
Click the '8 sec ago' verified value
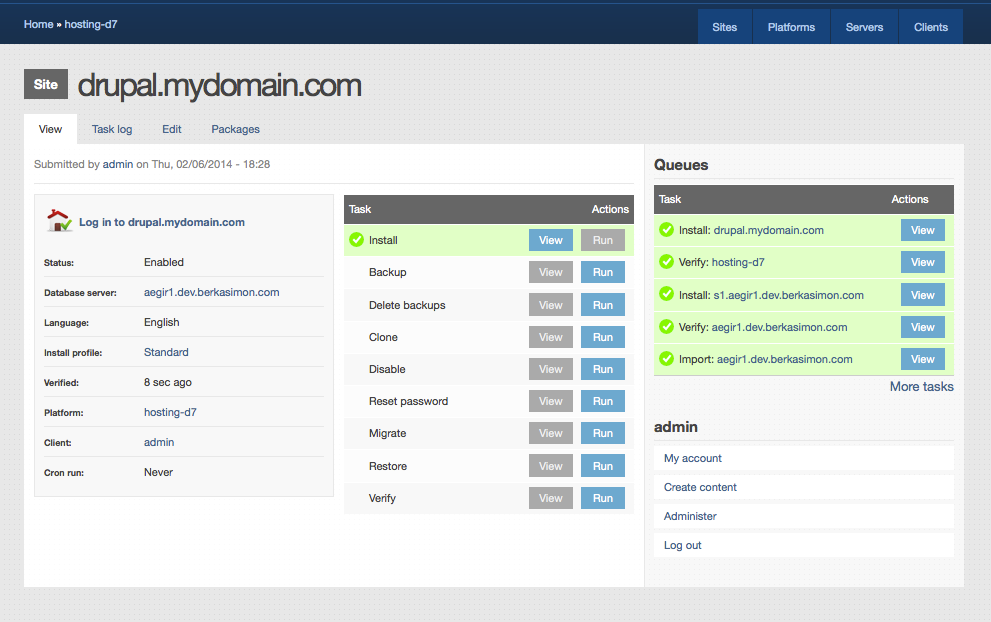pyautogui.click(x=167, y=382)
